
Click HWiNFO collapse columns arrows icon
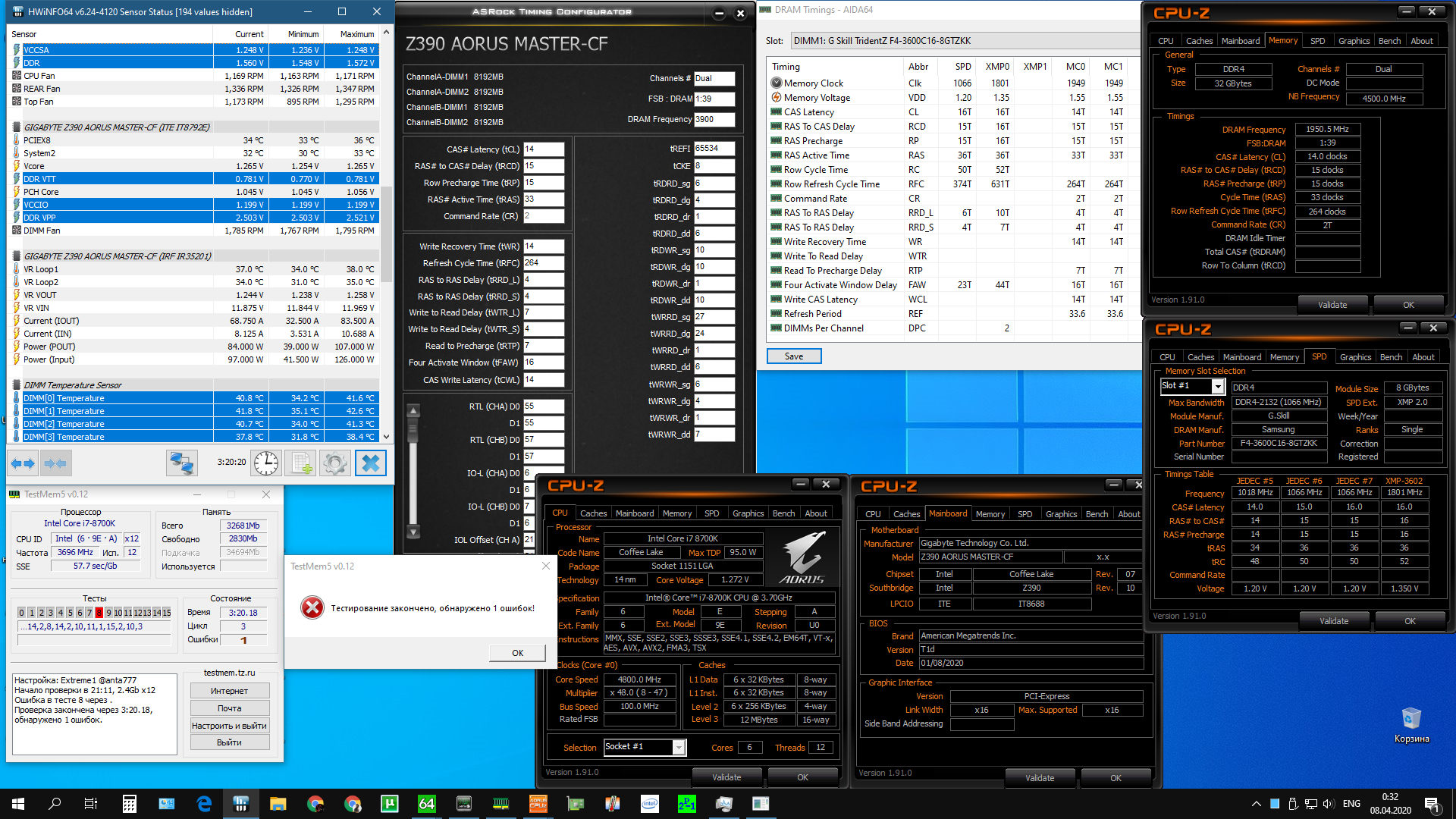pos(55,463)
